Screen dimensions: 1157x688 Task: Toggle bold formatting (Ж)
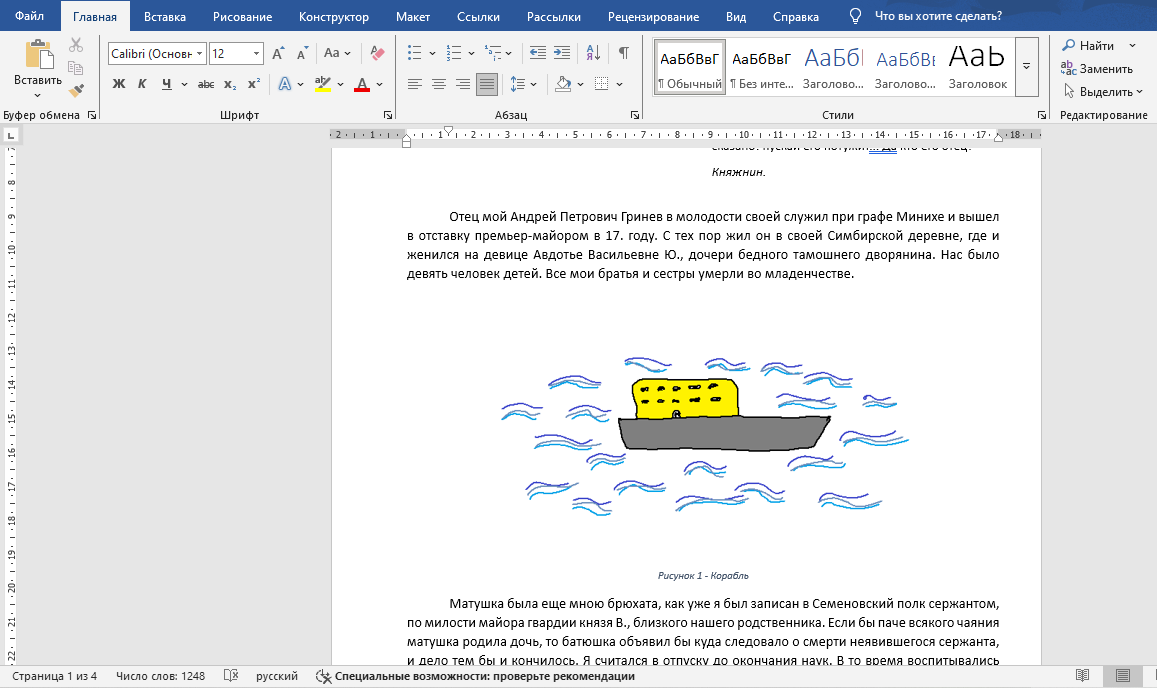(x=119, y=84)
